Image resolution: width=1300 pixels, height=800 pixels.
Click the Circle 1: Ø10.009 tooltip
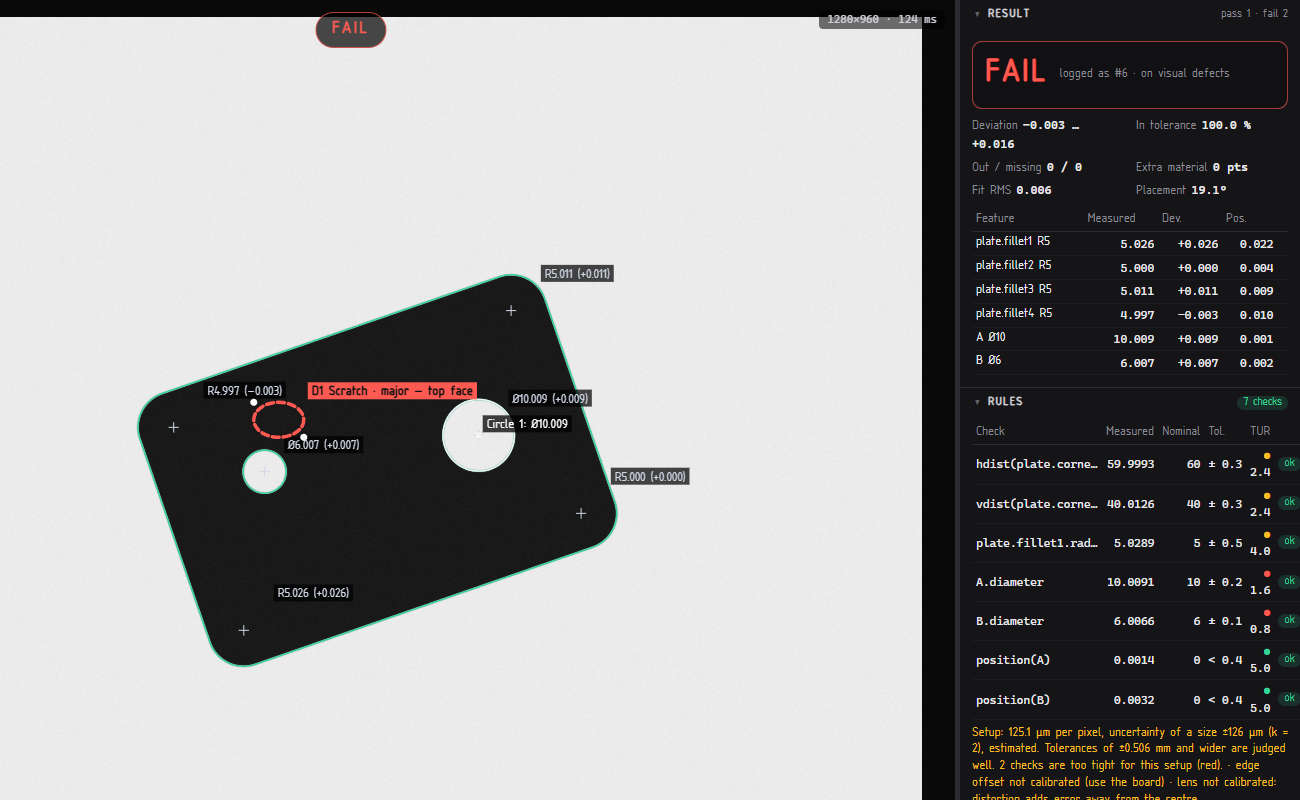[527, 424]
